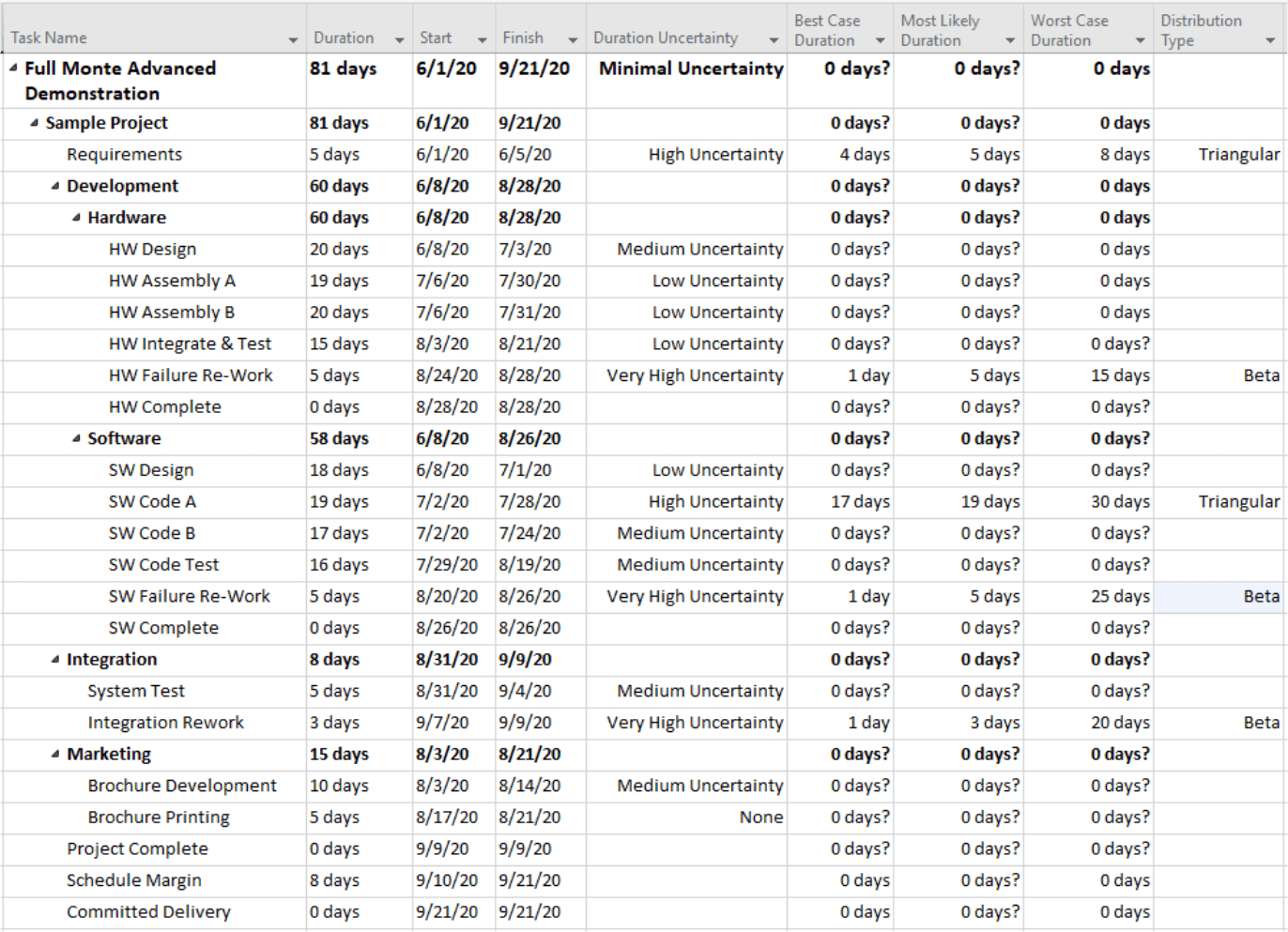Collapse the Marketing summary task
Screen dimensions: 1288x932
[54, 755]
